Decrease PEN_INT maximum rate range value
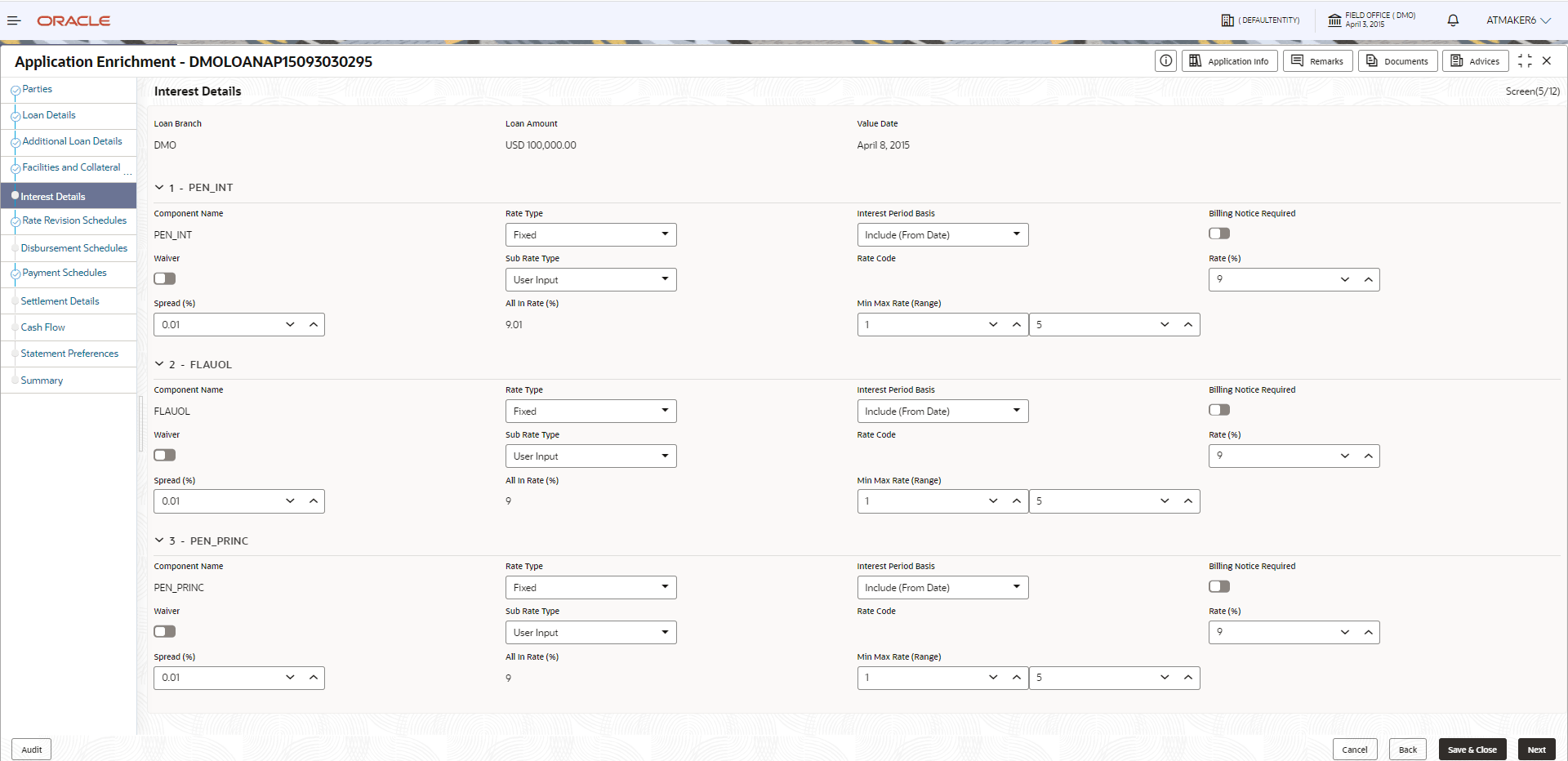This screenshot has height=761, width=1568. 1165,324
